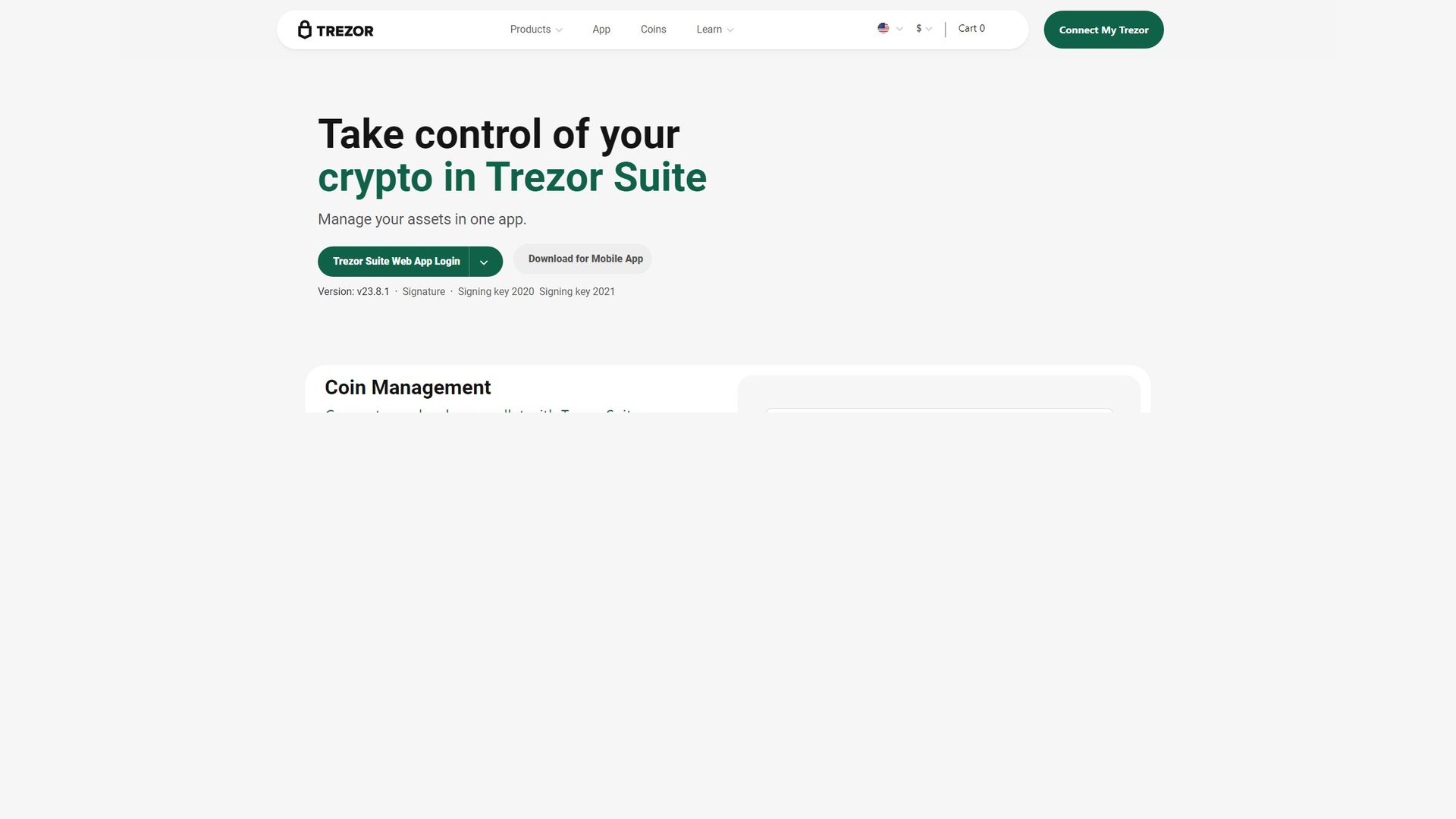Screen dimensions: 1456x819
Task: Click the Coin Management heading
Action: pyautogui.click(x=408, y=388)
